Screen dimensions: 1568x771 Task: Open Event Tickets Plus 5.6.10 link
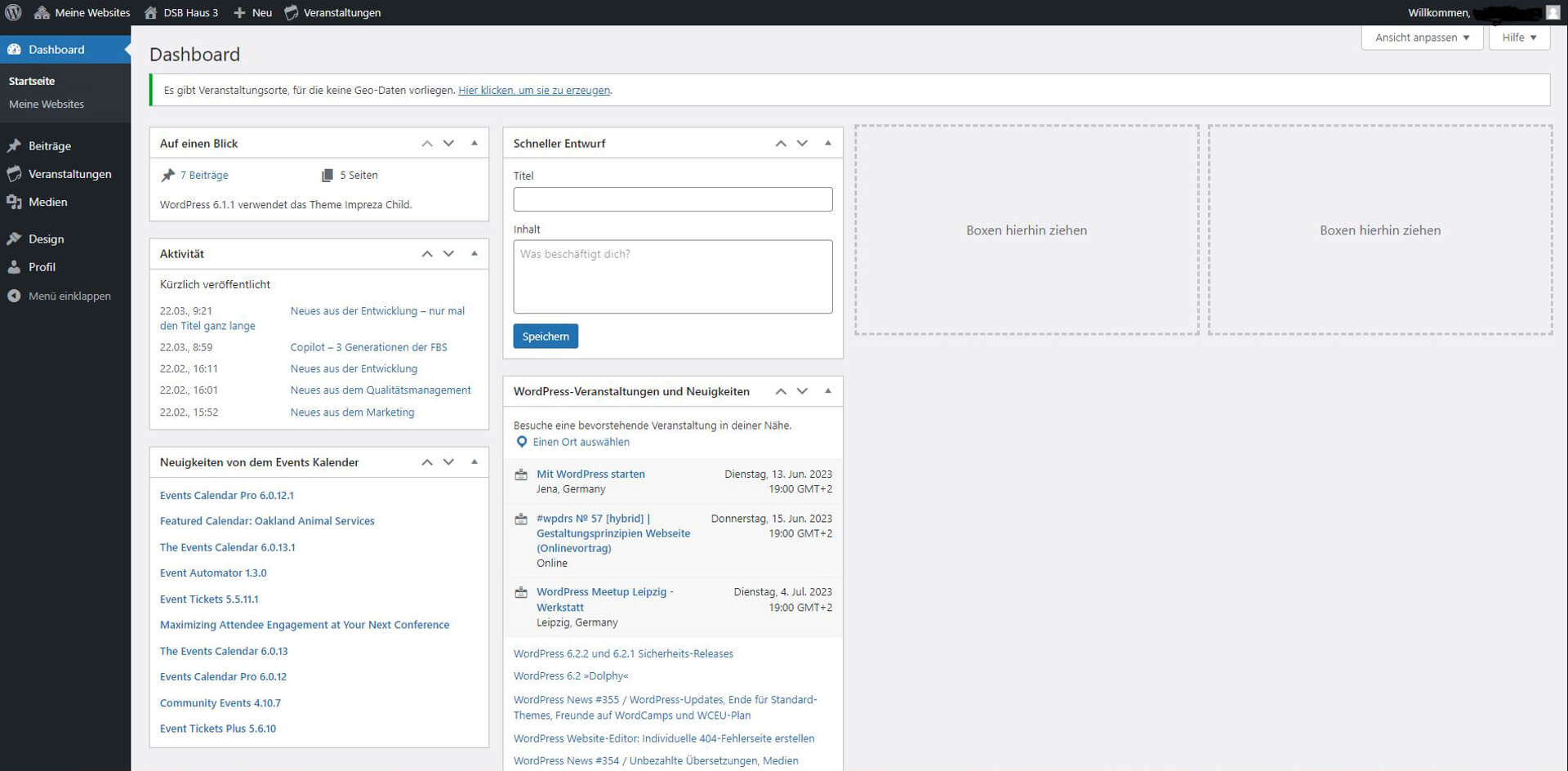pyautogui.click(x=218, y=729)
